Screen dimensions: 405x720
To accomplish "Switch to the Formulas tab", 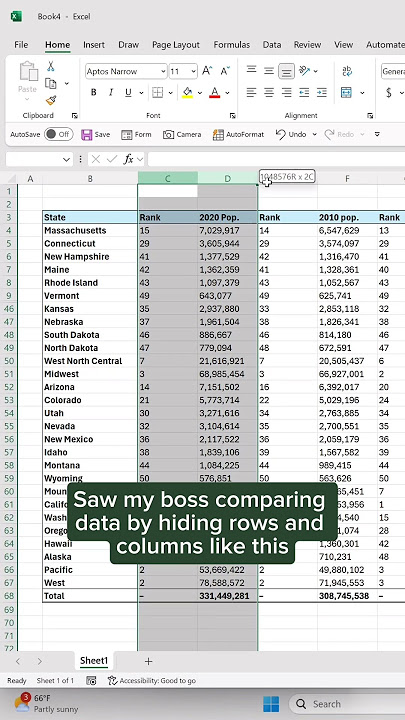I will click(x=232, y=45).
